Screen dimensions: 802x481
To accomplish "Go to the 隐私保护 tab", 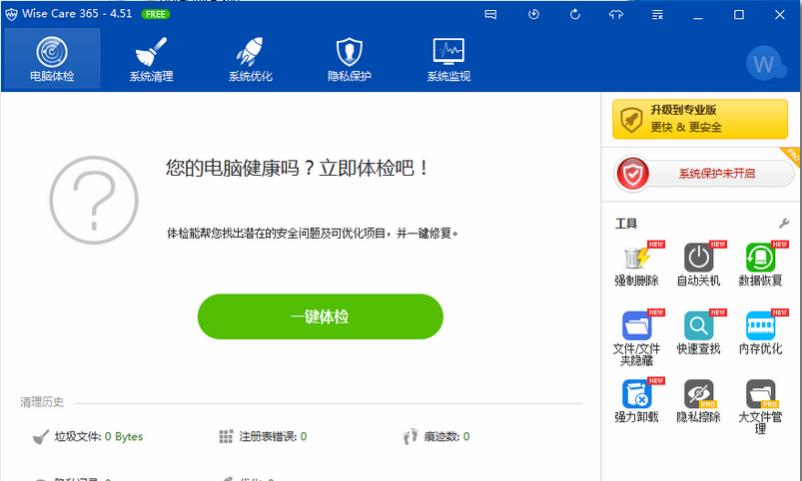I will point(349,58).
